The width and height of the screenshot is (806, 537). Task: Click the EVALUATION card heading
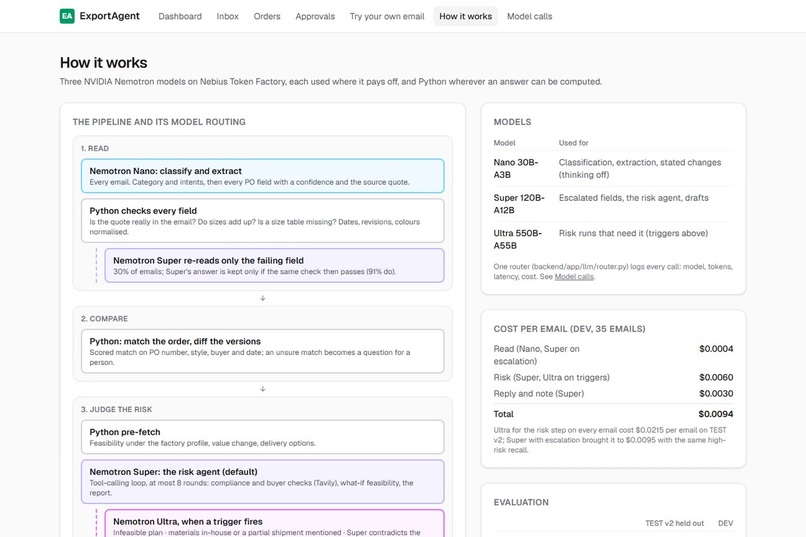521,502
